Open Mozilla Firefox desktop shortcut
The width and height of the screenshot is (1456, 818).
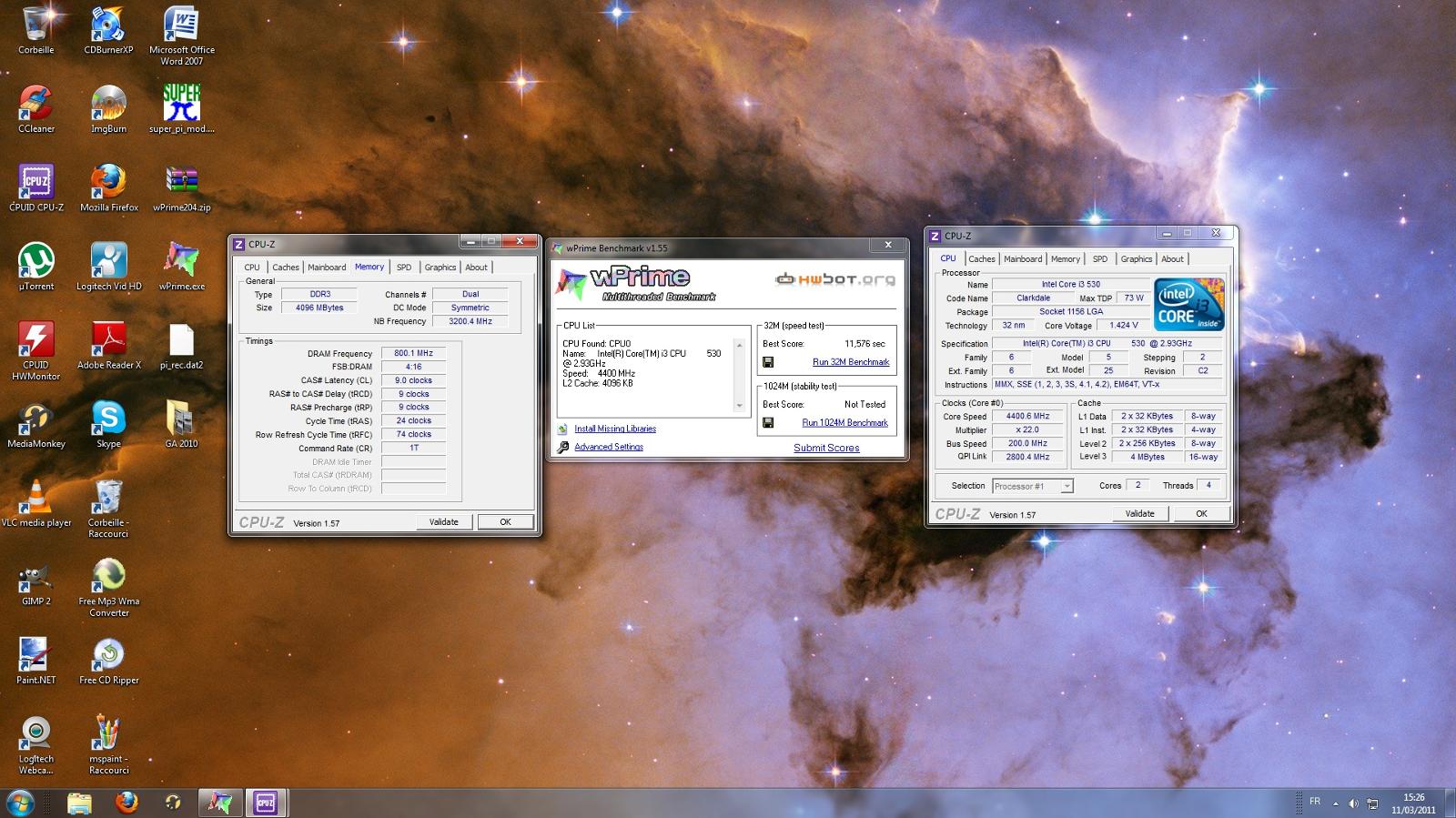click(108, 187)
